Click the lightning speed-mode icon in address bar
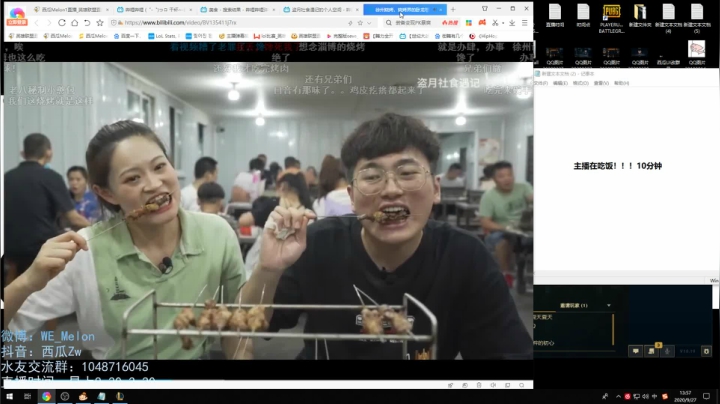720x404 pixels. (350, 22)
